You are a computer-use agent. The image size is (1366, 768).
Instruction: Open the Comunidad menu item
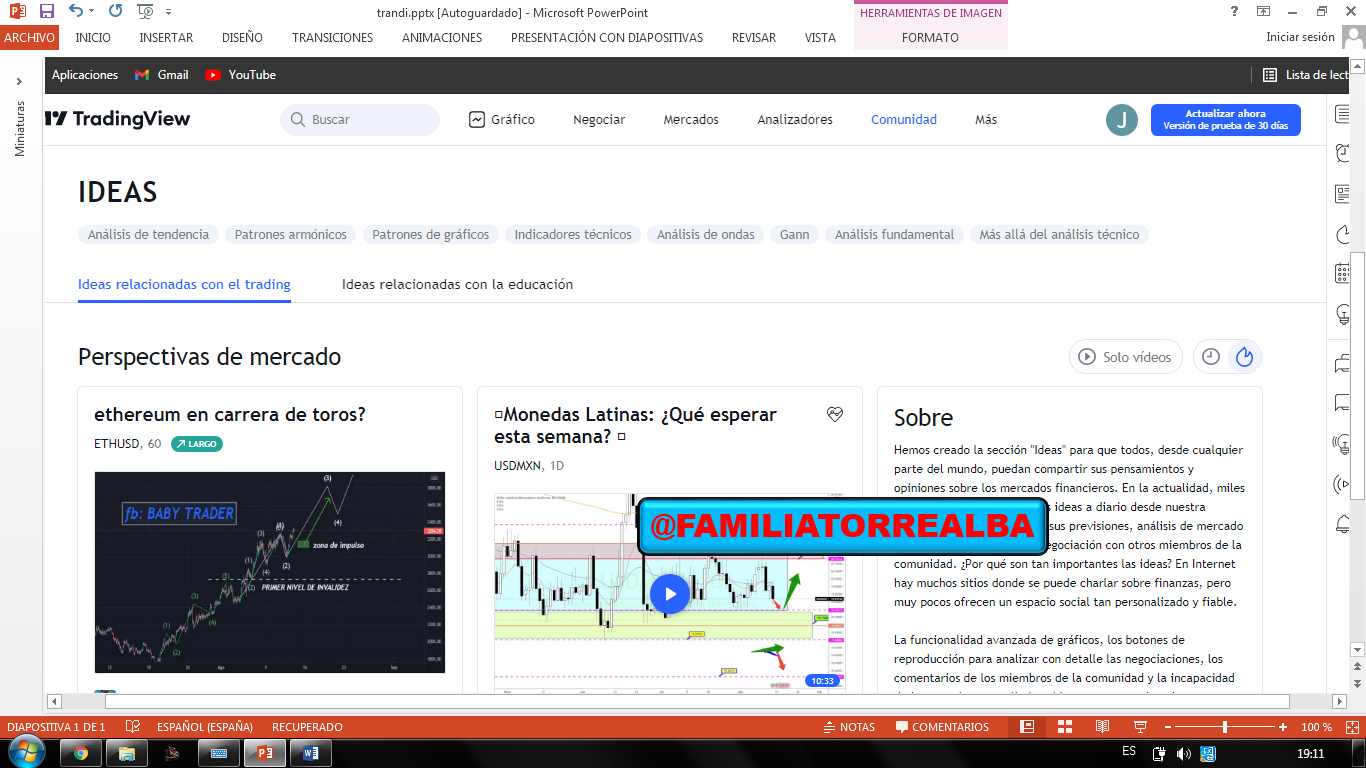904,120
